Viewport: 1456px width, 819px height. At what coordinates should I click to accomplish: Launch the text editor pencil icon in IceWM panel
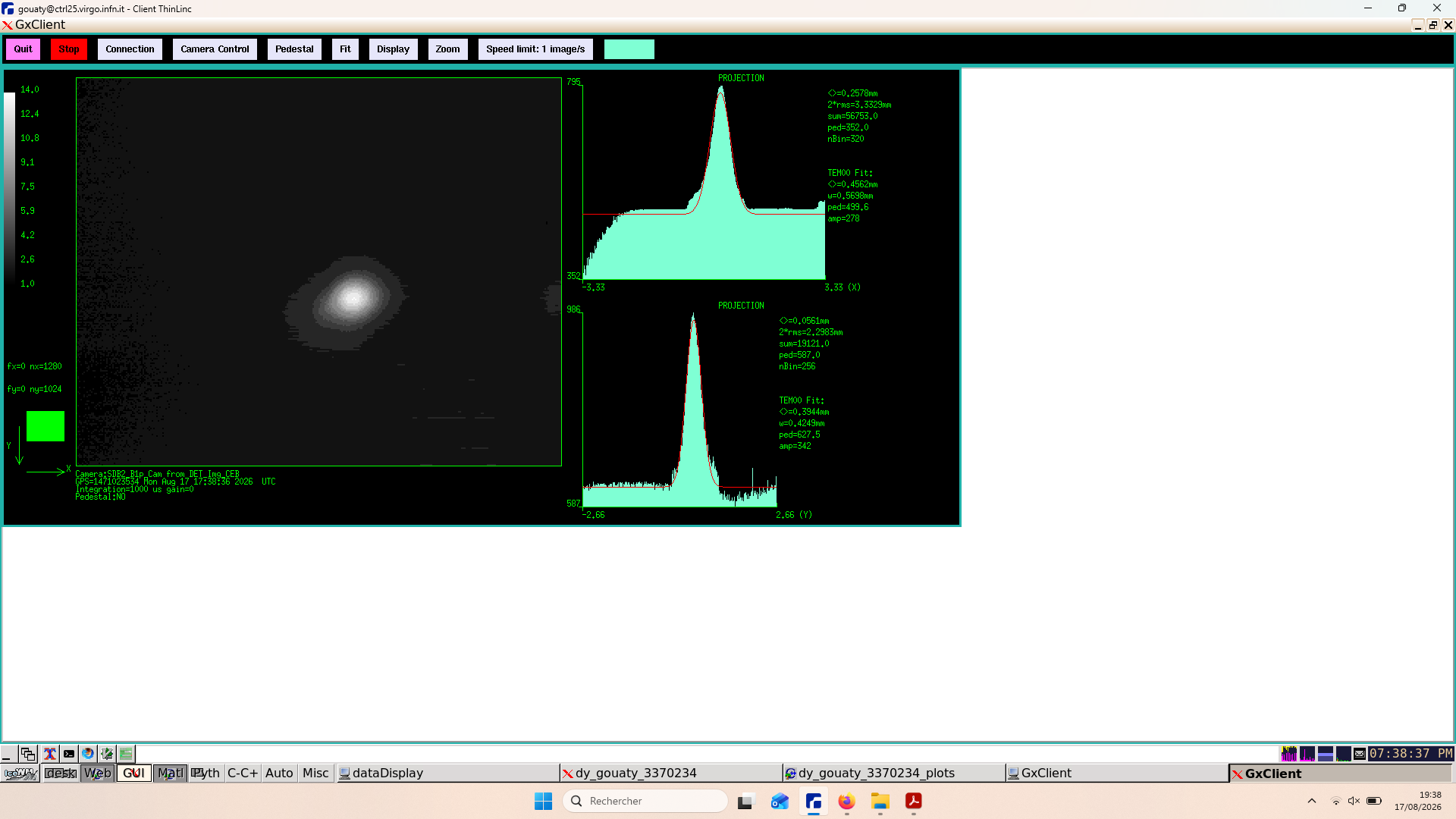tap(107, 754)
